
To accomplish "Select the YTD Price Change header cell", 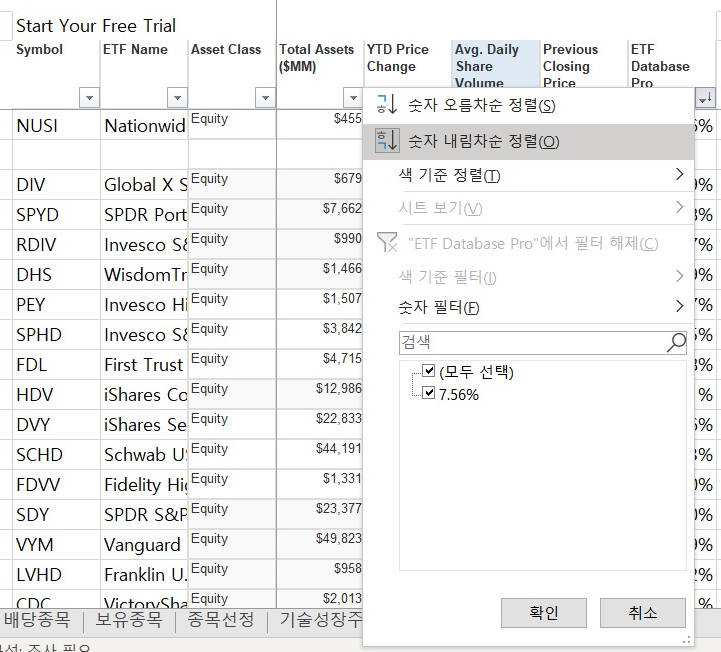I will pos(407,64).
